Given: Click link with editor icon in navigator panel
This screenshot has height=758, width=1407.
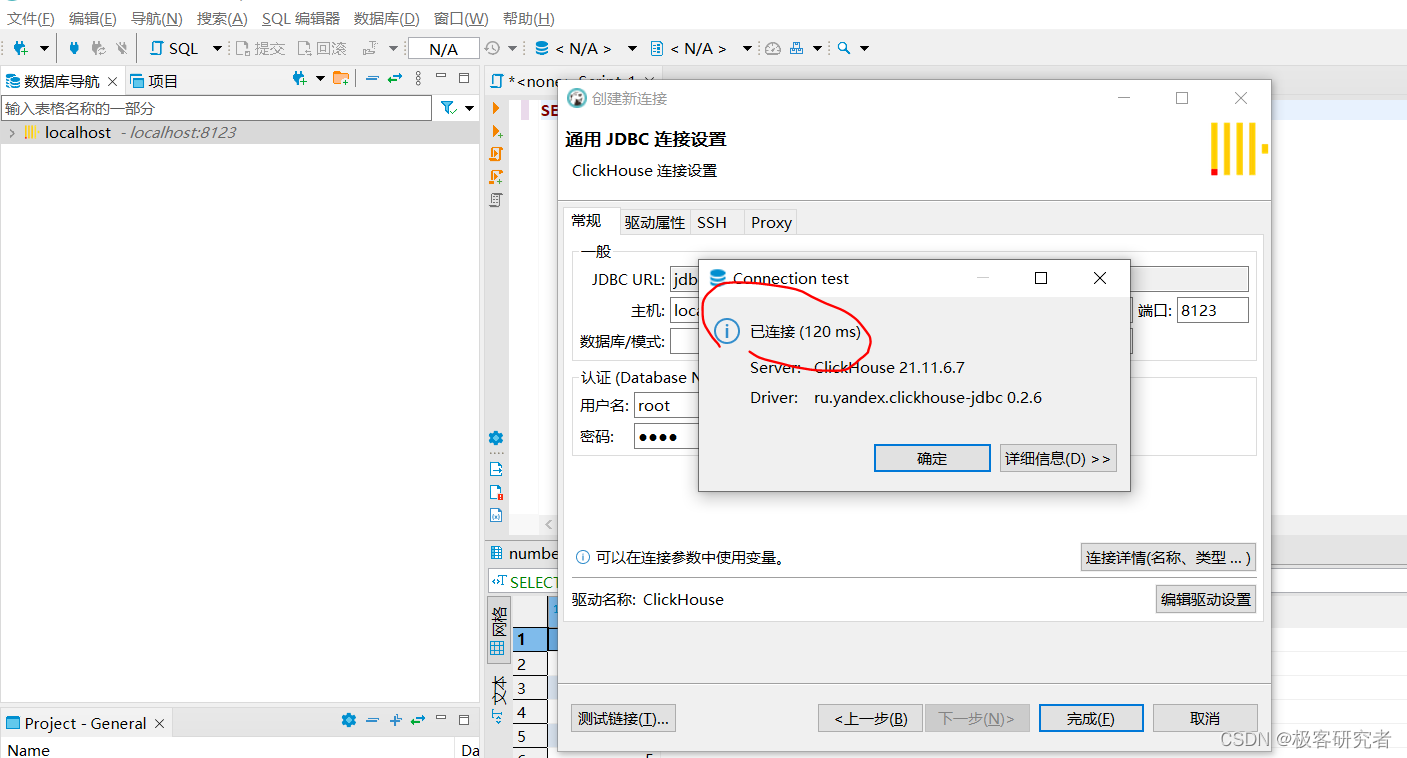Looking at the screenshot, I should click(395, 78).
